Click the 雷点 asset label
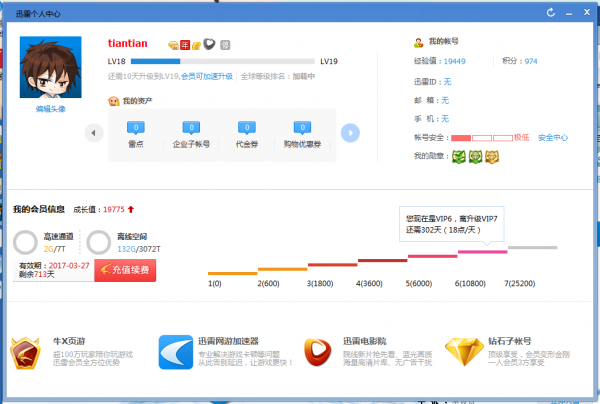The width and height of the screenshot is (600, 404). 136,144
